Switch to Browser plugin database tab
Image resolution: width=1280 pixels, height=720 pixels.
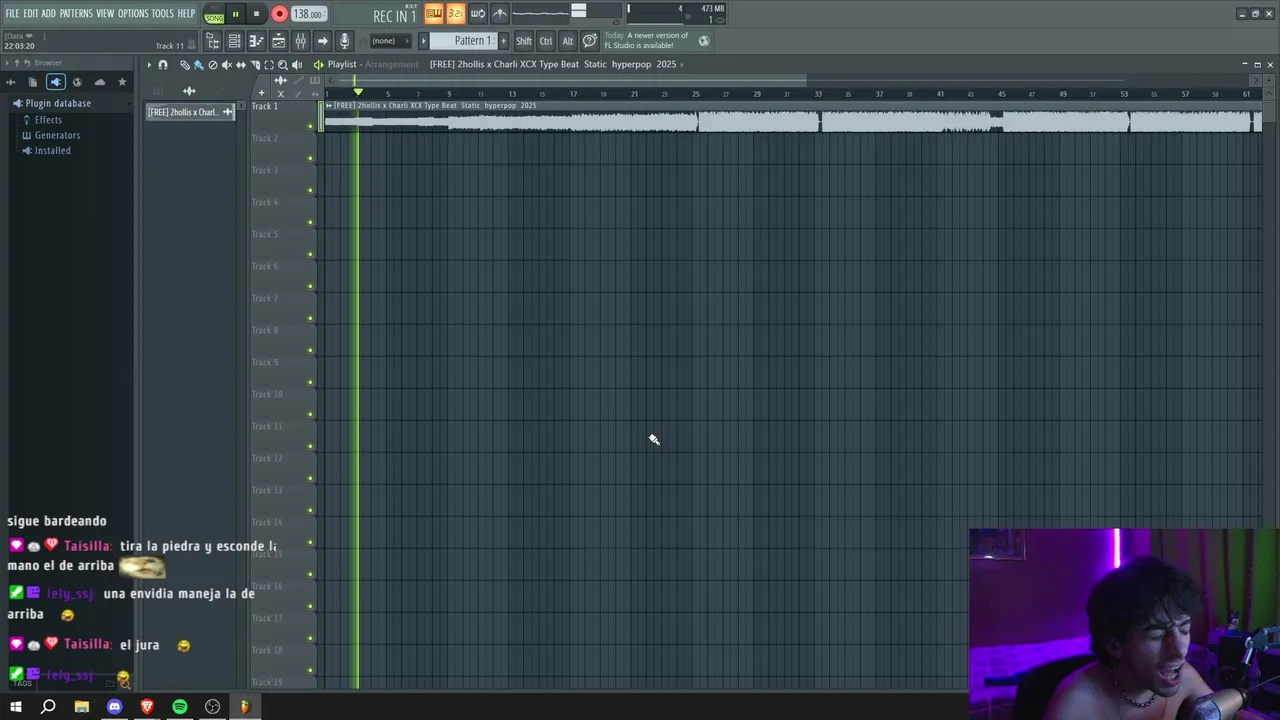coord(55,82)
